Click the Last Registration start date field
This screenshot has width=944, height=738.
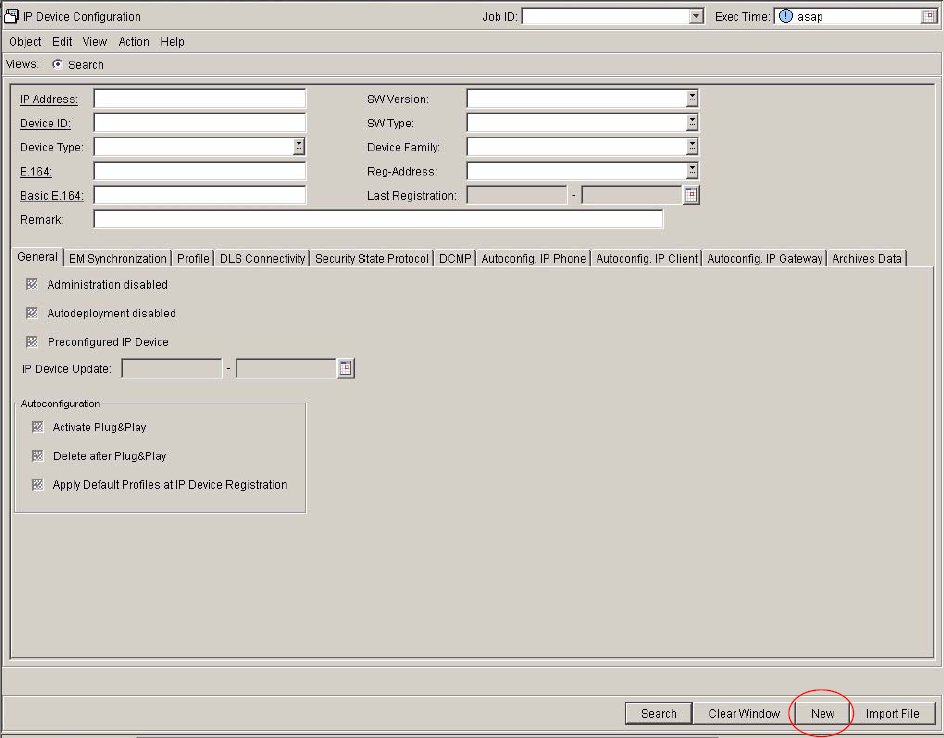point(517,195)
